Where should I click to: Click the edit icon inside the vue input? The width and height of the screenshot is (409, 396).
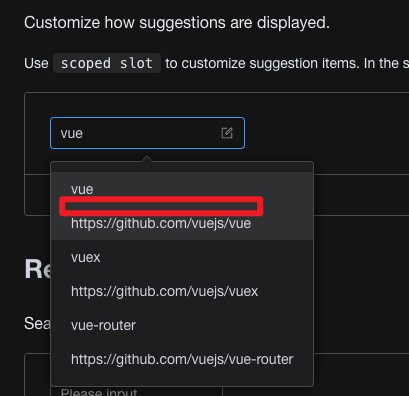[227, 133]
